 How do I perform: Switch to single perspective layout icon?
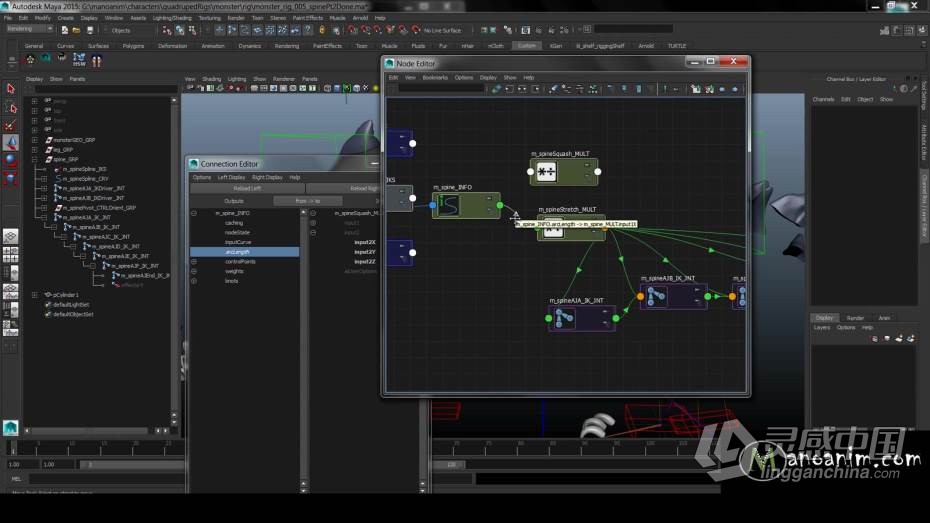click(x=10, y=237)
